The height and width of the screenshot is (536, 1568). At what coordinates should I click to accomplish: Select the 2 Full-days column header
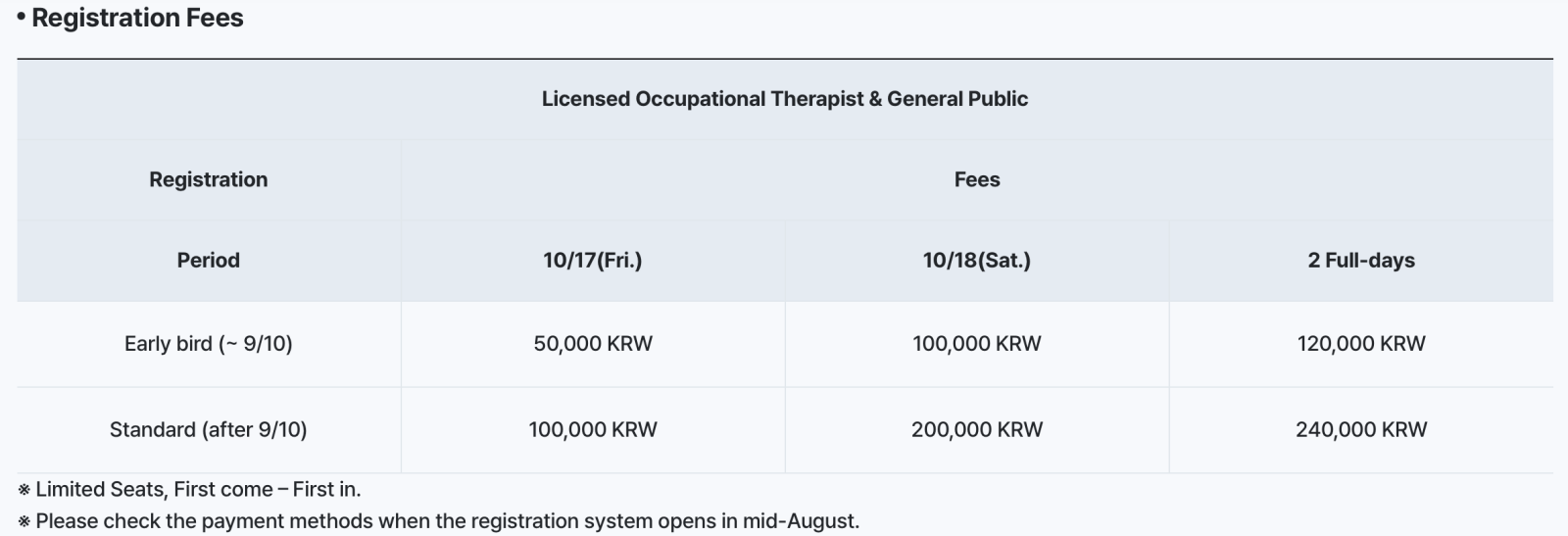[x=1361, y=260]
